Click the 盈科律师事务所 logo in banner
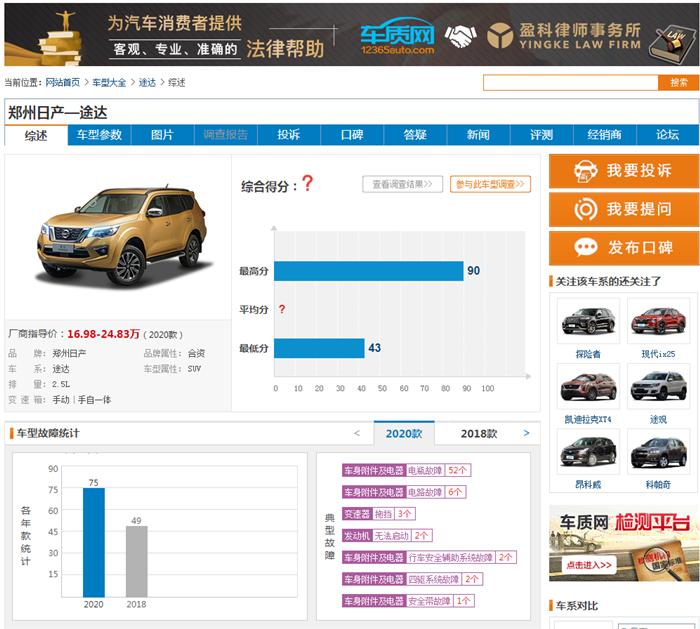Image resolution: width=700 pixels, height=629 pixels. tap(564, 36)
